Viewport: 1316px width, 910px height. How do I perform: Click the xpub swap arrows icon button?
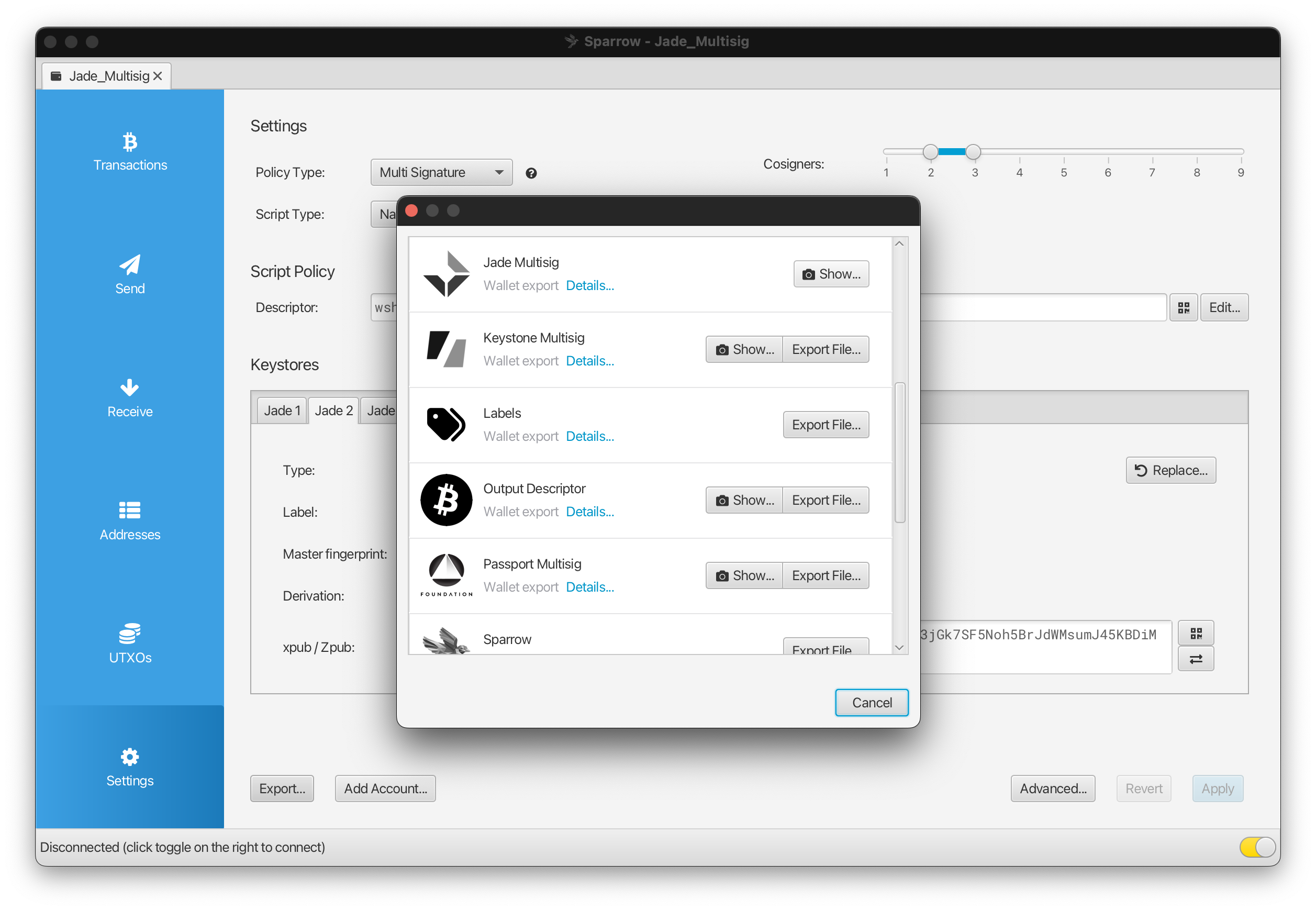pyautogui.click(x=1196, y=659)
